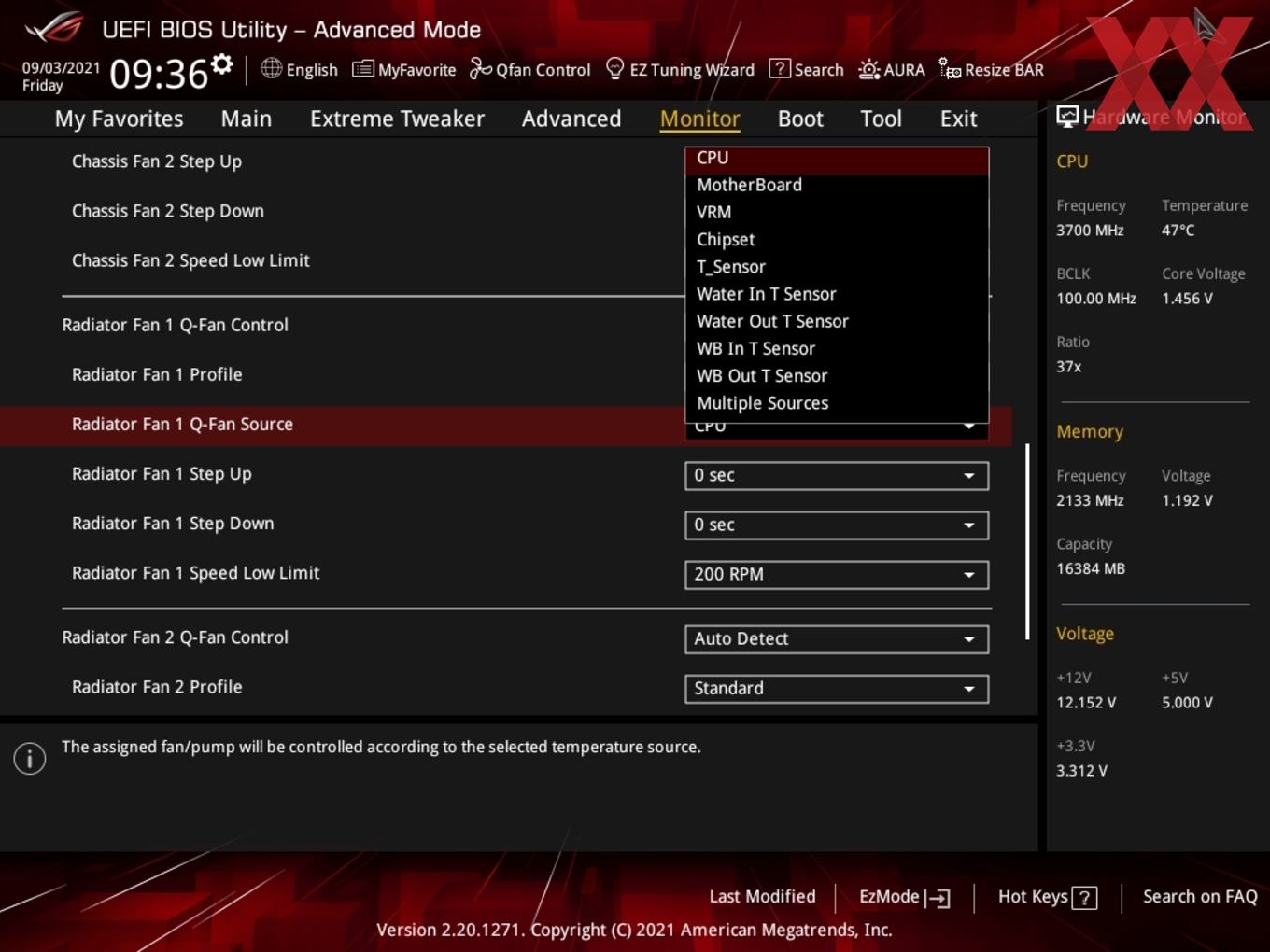Choose MotherBoard as fan source
The height and width of the screenshot is (952, 1270).
837,185
